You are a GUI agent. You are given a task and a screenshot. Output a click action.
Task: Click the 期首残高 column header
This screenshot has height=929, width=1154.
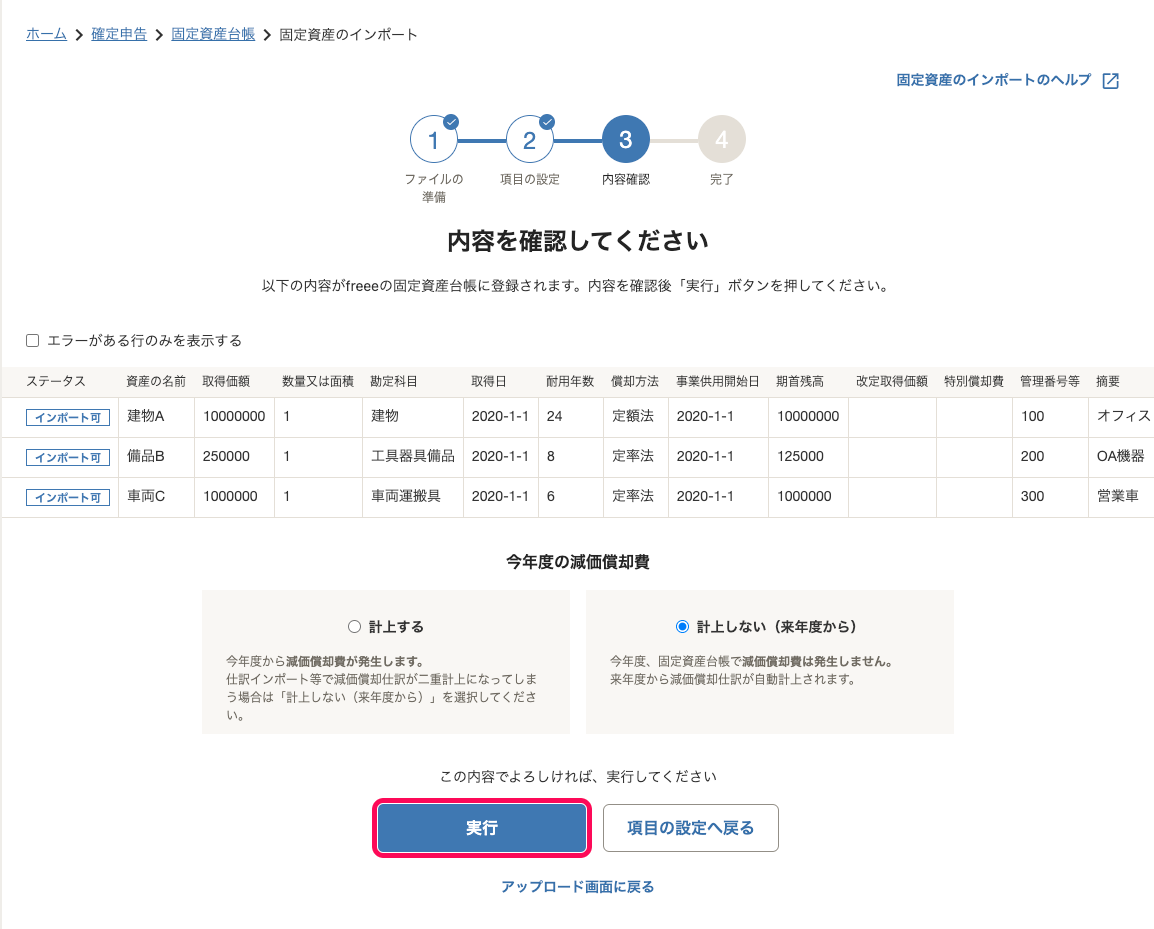click(800, 381)
